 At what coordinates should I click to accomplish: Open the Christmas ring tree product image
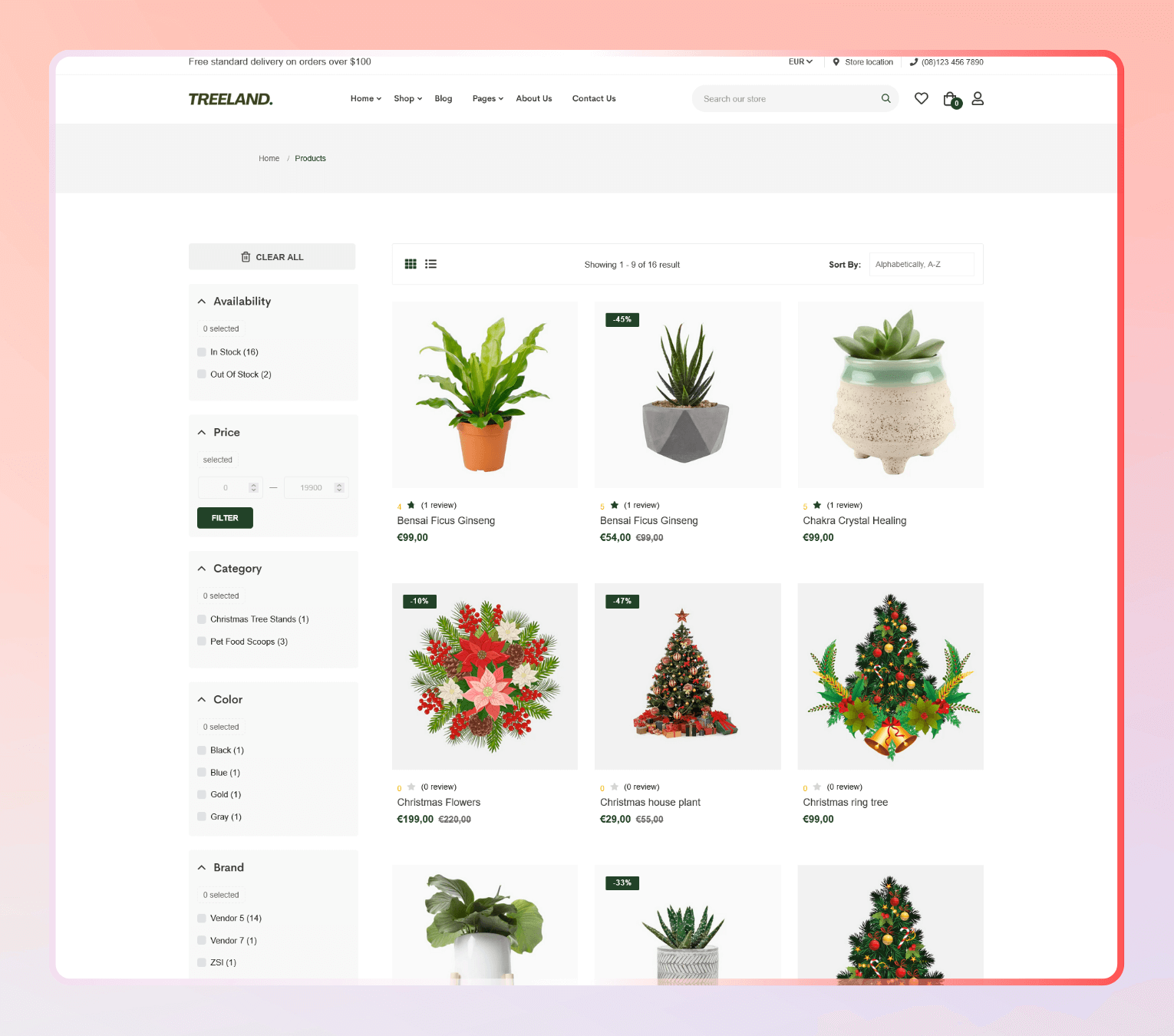tap(891, 676)
